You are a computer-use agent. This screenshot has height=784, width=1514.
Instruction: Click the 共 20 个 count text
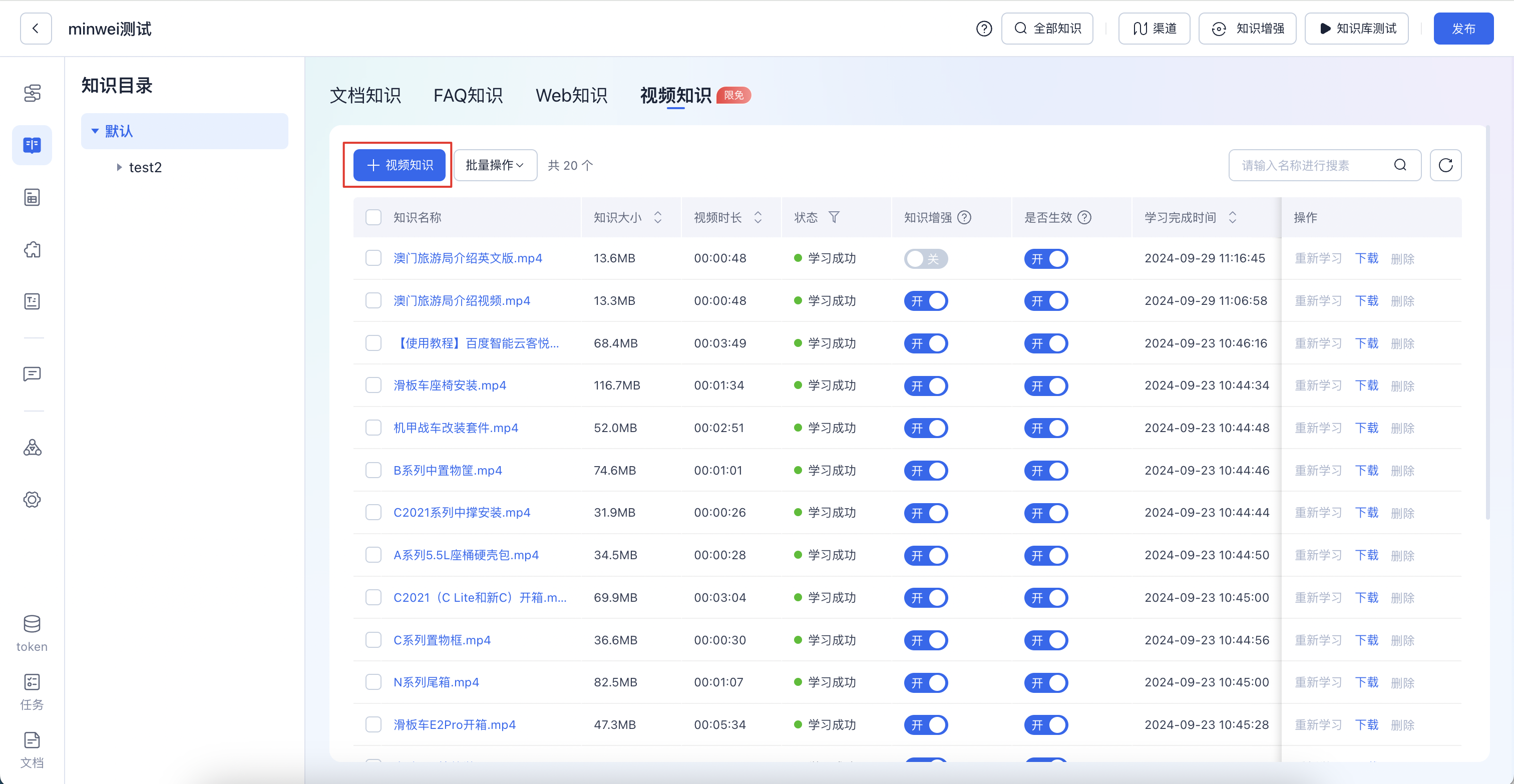(570, 166)
